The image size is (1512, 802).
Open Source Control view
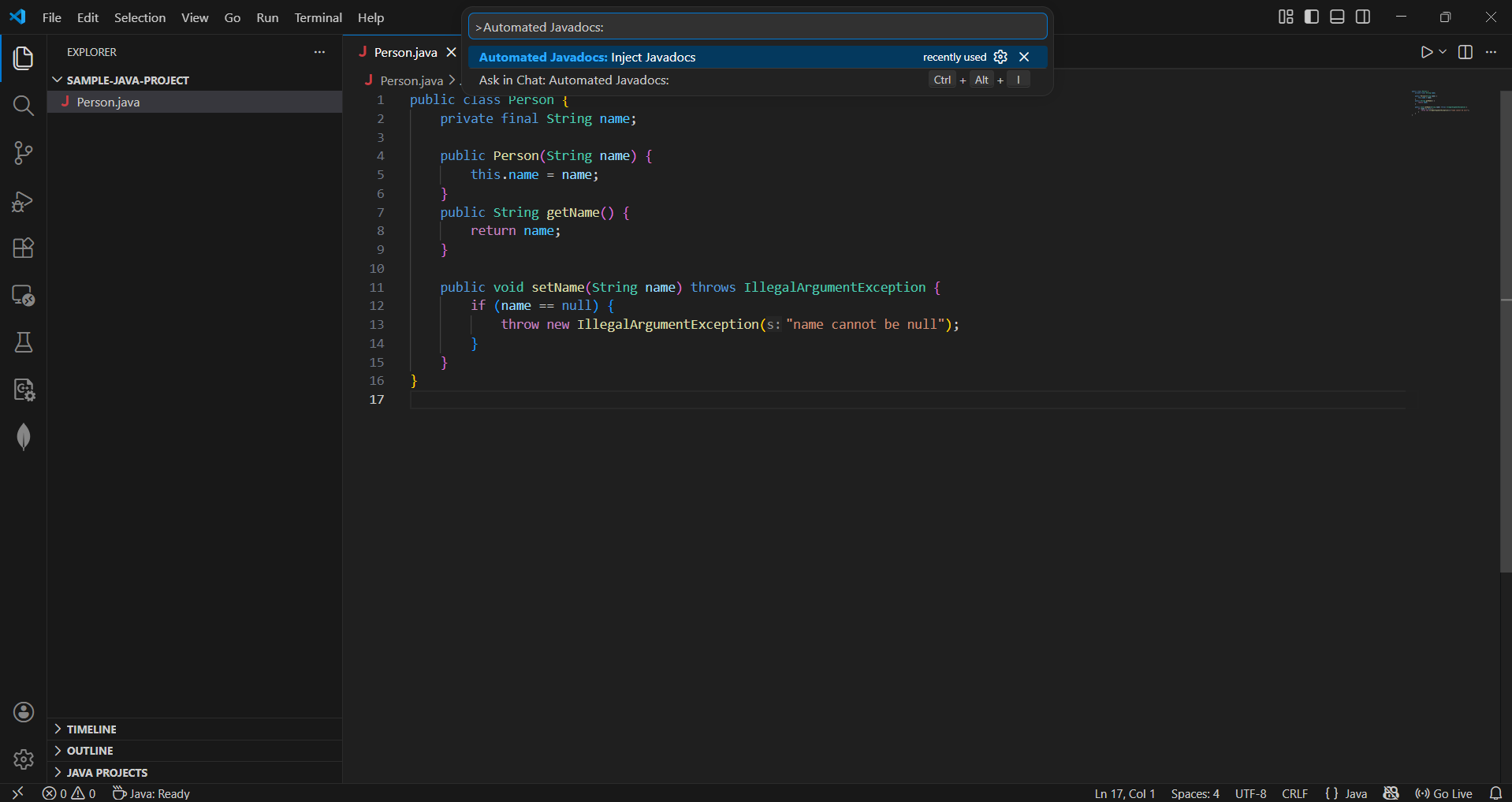pyautogui.click(x=24, y=153)
